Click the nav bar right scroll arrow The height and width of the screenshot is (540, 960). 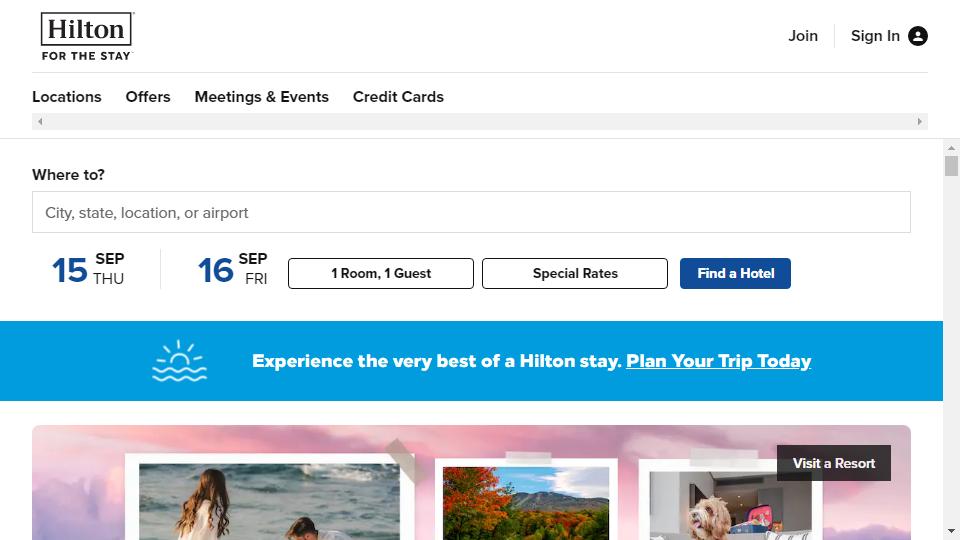[x=920, y=122]
